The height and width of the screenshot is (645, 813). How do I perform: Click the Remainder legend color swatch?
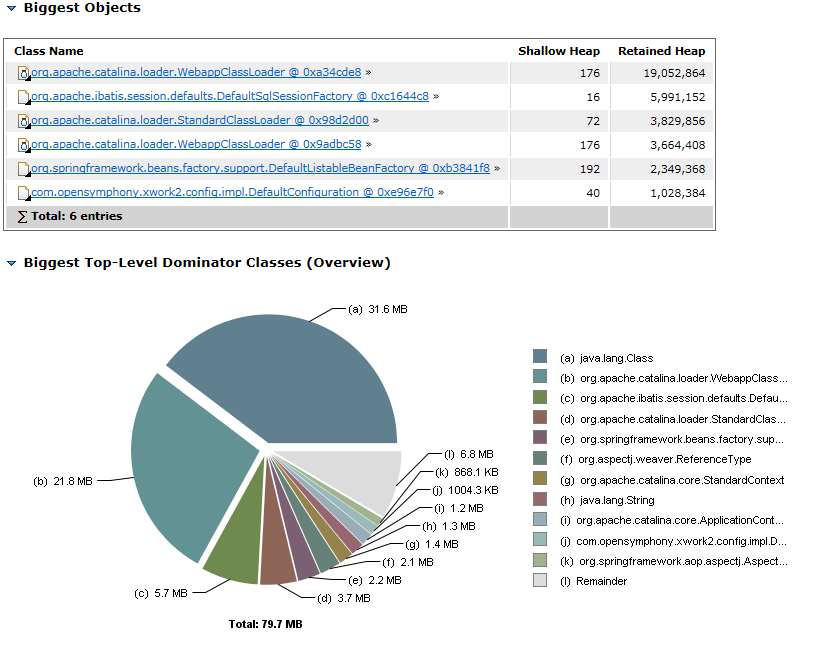(x=540, y=580)
